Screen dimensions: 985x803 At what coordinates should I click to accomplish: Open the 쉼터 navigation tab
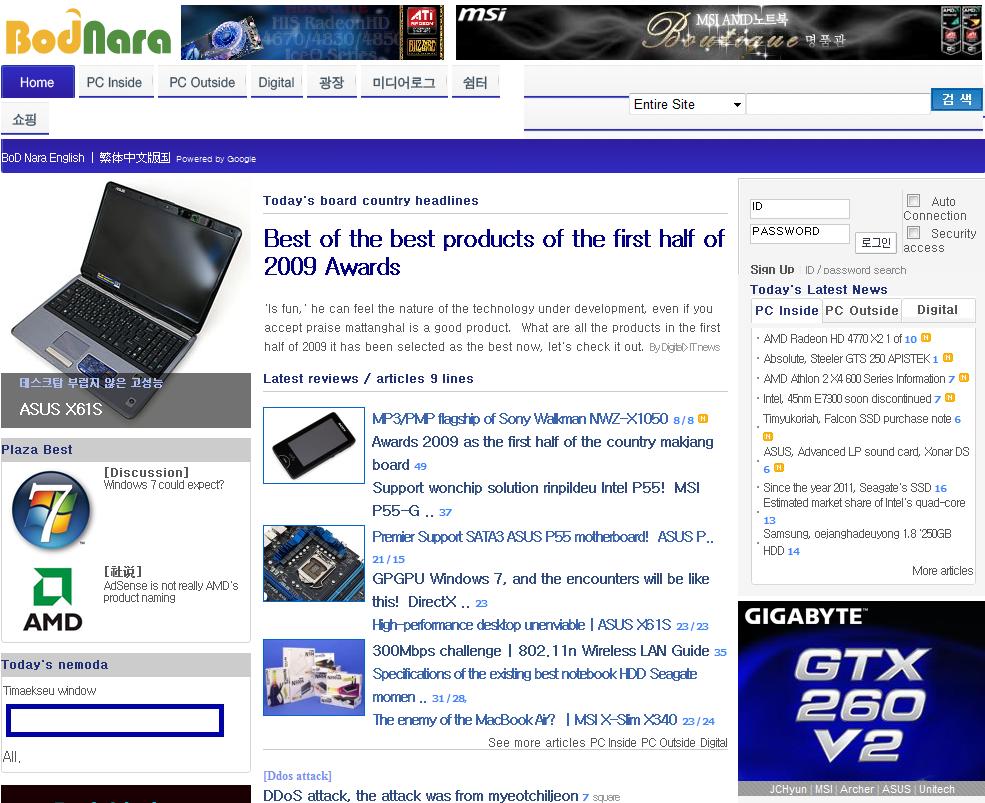[x=476, y=82]
